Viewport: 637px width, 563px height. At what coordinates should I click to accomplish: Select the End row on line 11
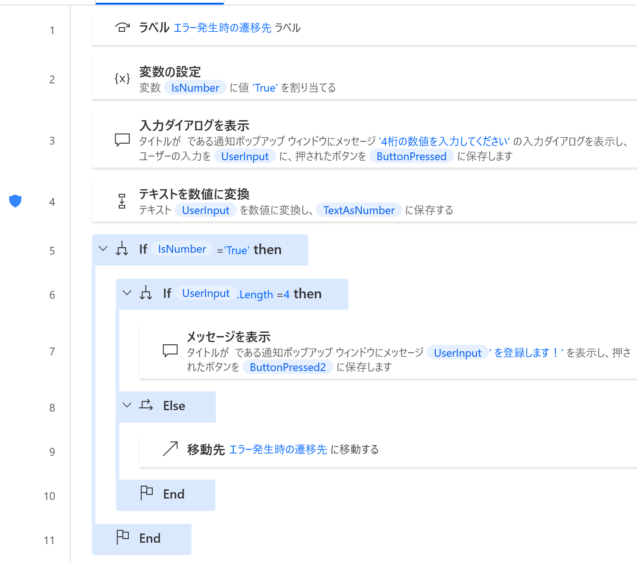(x=142, y=539)
